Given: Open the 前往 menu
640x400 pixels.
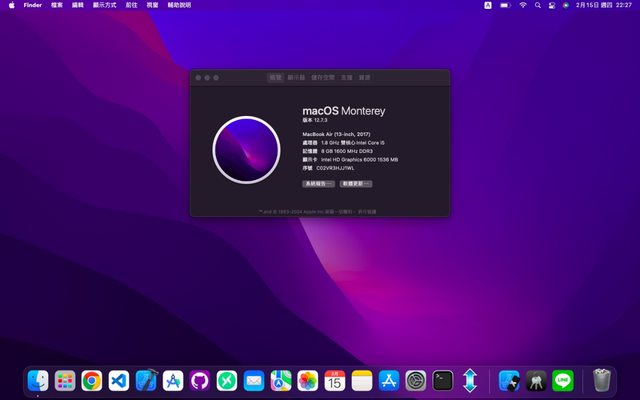Looking at the screenshot, I should (x=131, y=5).
